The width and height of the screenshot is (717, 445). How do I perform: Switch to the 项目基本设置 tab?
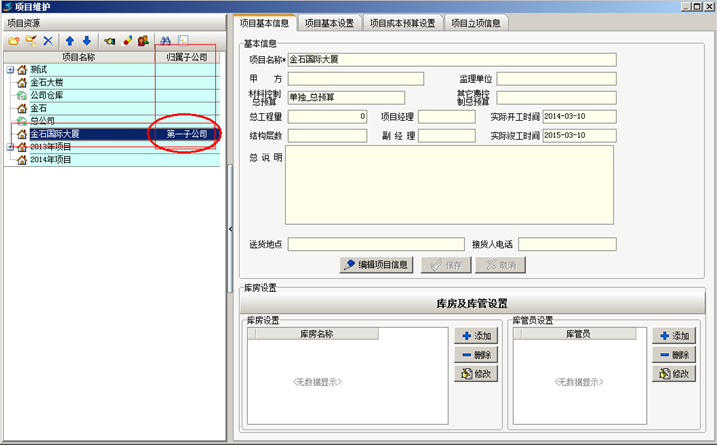329,22
